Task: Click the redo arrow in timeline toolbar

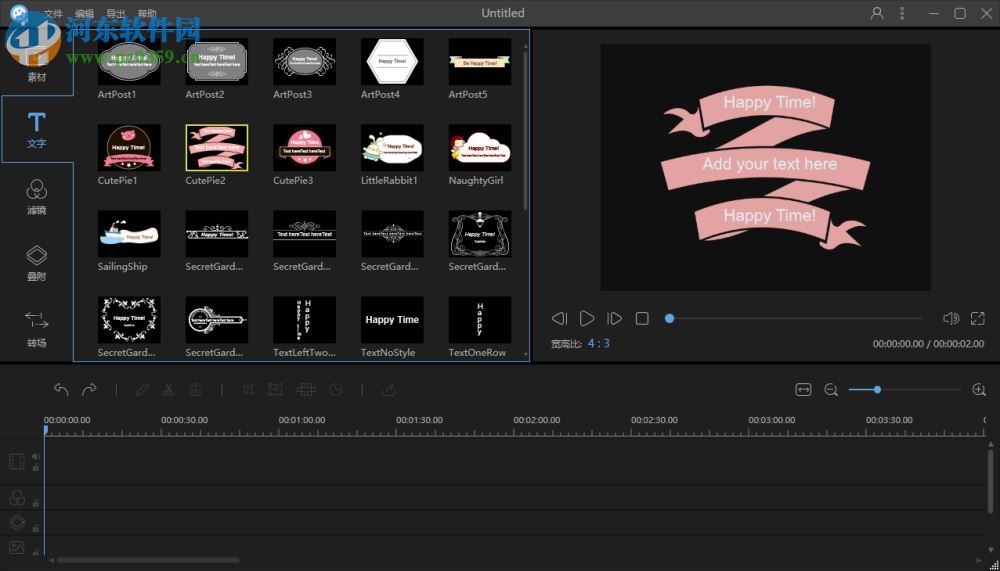Action: pos(89,390)
